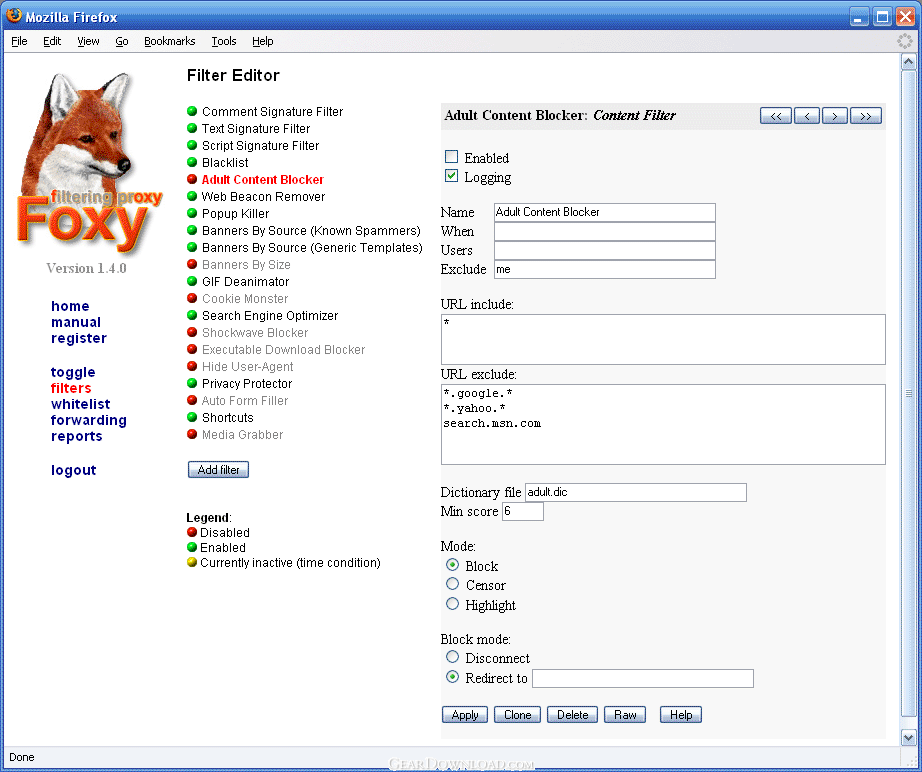Tick the Enabled checkbox
The height and width of the screenshot is (772, 922).
pos(452,156)
